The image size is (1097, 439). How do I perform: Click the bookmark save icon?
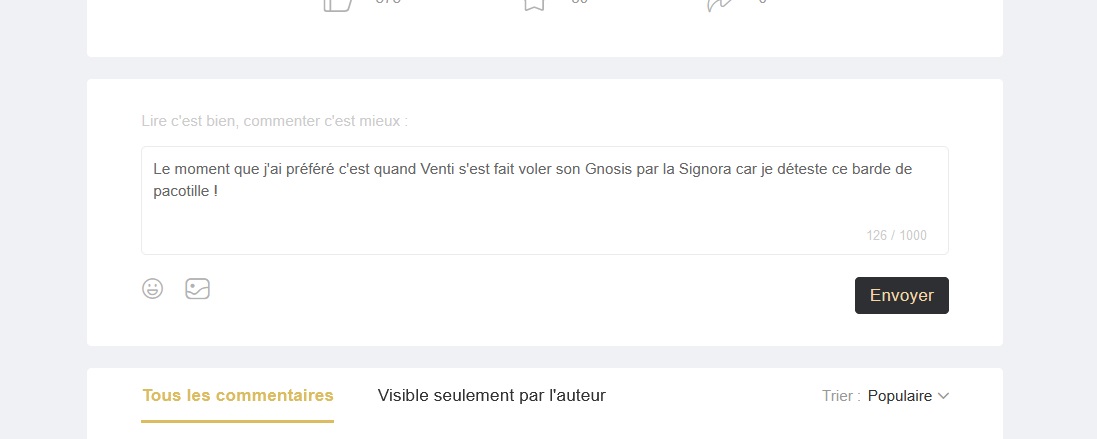click(x=534, y=5)
